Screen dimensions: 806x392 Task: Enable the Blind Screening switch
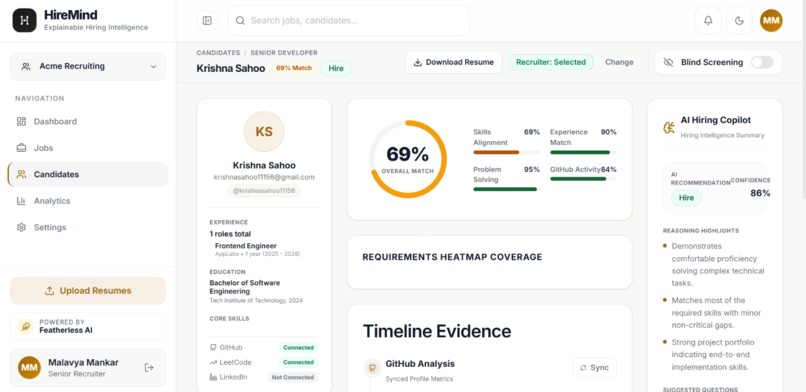point(762,62)
